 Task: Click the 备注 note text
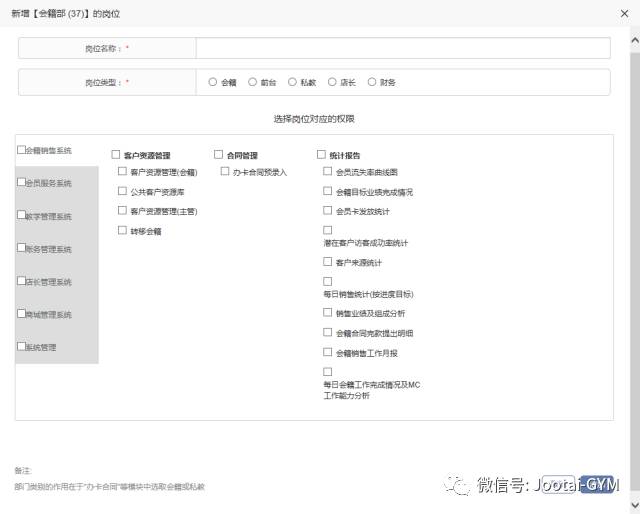tap(23, 471)
